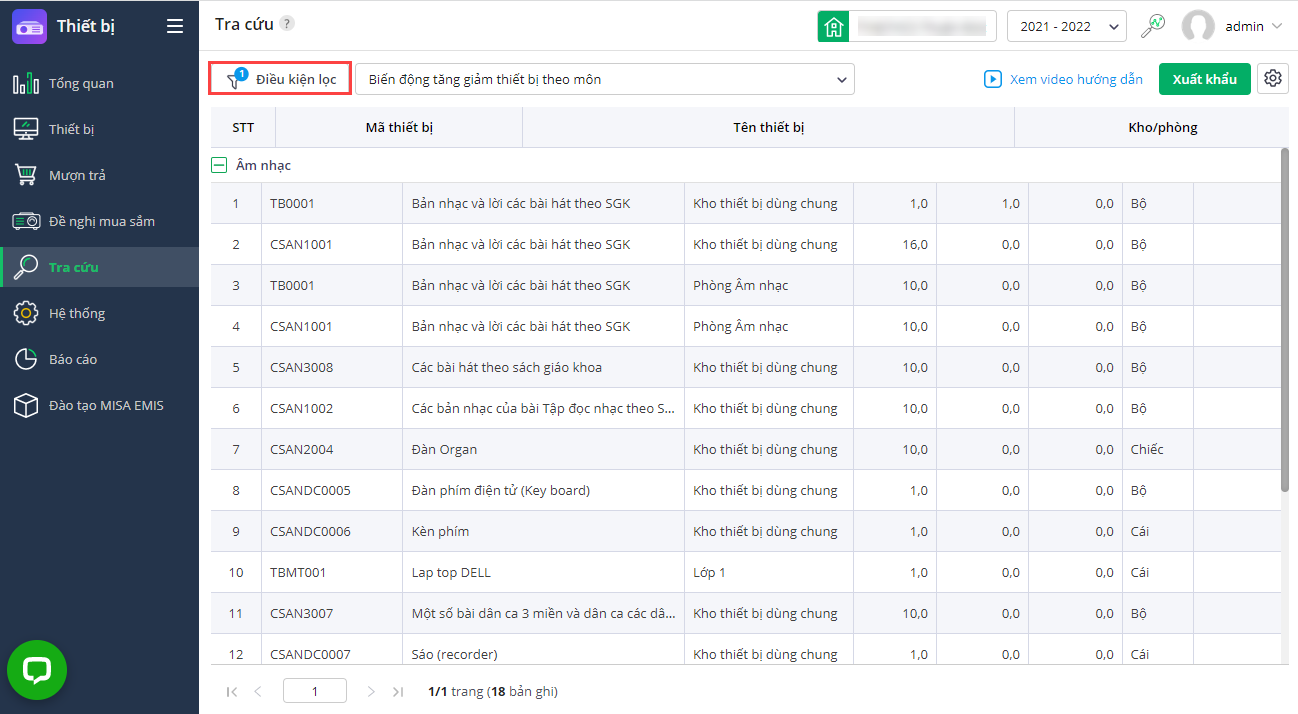Click the admin user avatar

click(1198, 26)
